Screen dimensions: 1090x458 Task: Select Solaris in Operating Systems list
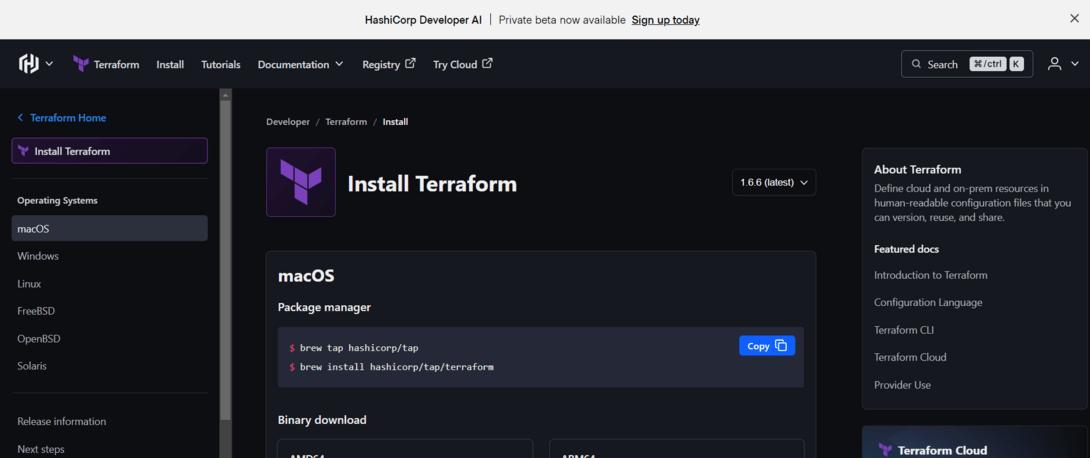[x=110, y=366]
